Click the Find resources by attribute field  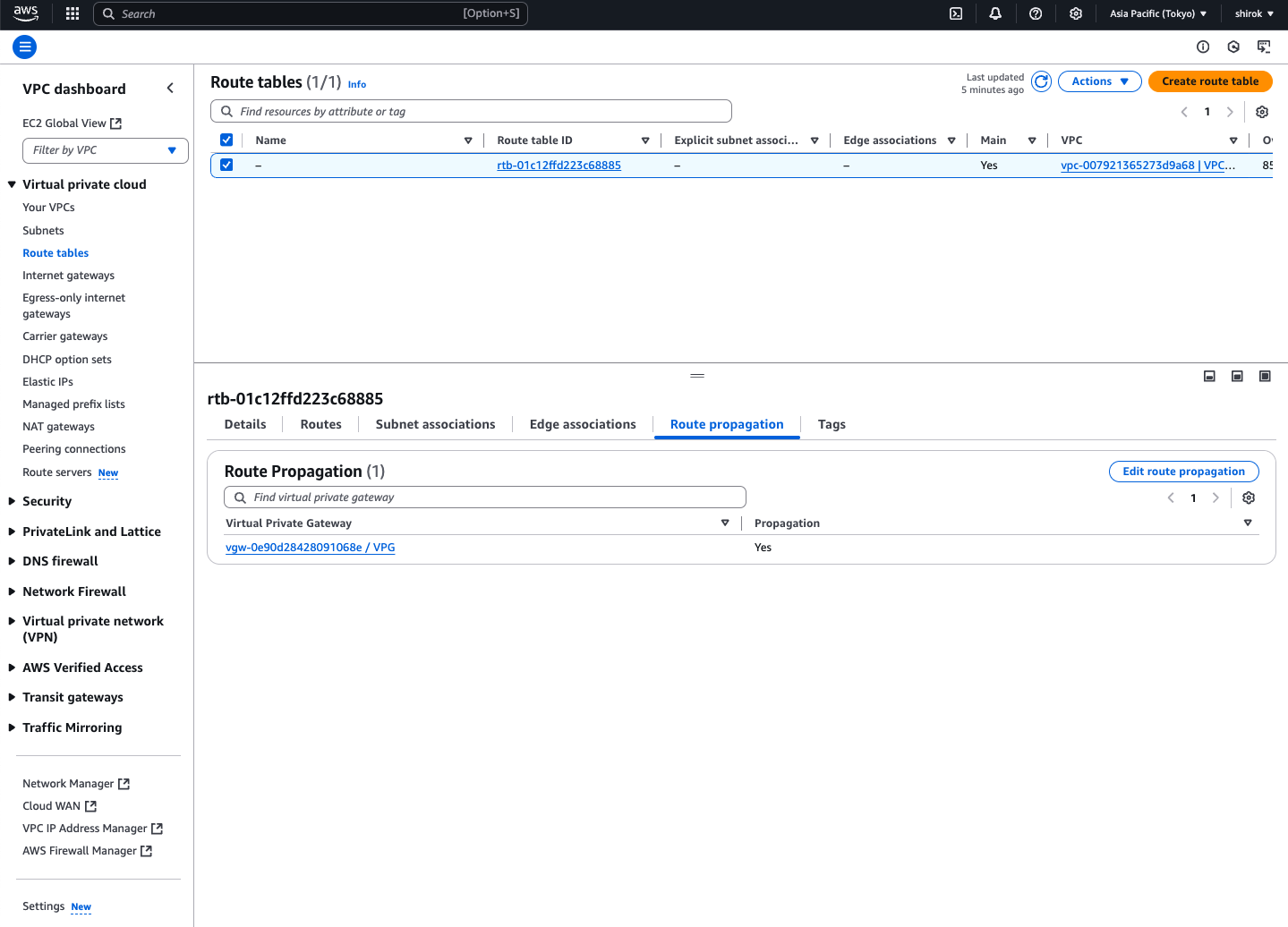(x=471, y=111)
